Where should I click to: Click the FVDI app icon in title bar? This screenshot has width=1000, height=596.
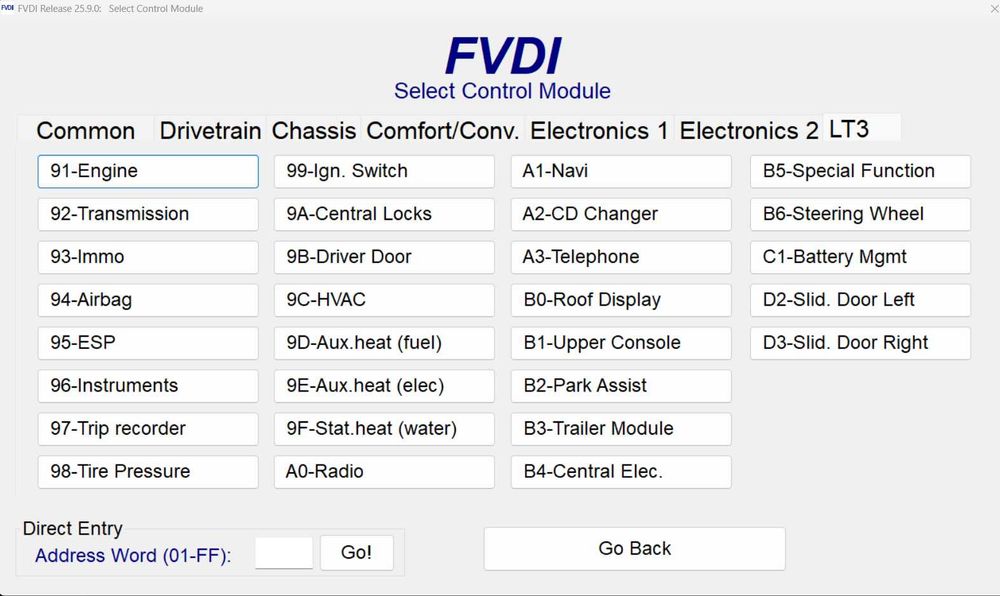(8, 8)
